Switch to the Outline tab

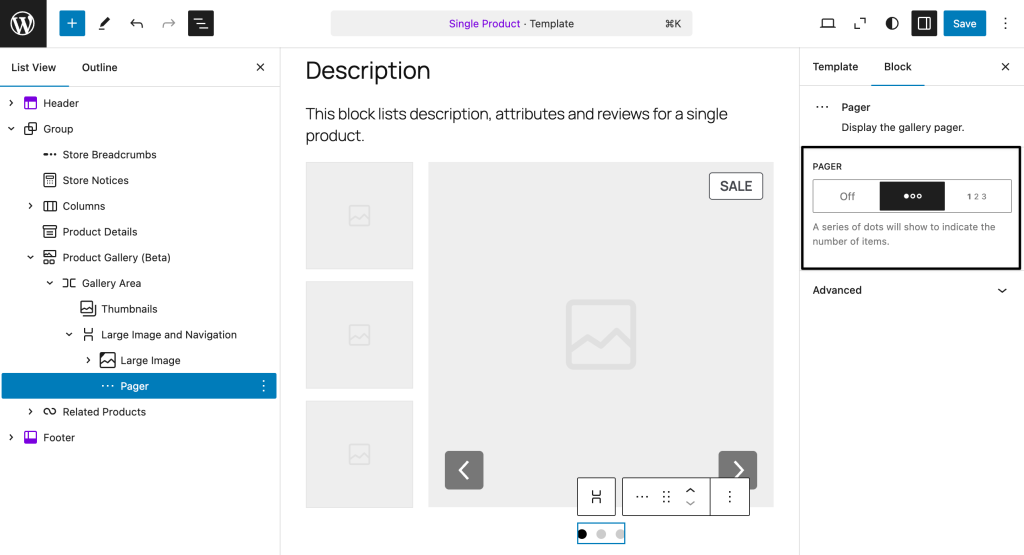point(99,67)
